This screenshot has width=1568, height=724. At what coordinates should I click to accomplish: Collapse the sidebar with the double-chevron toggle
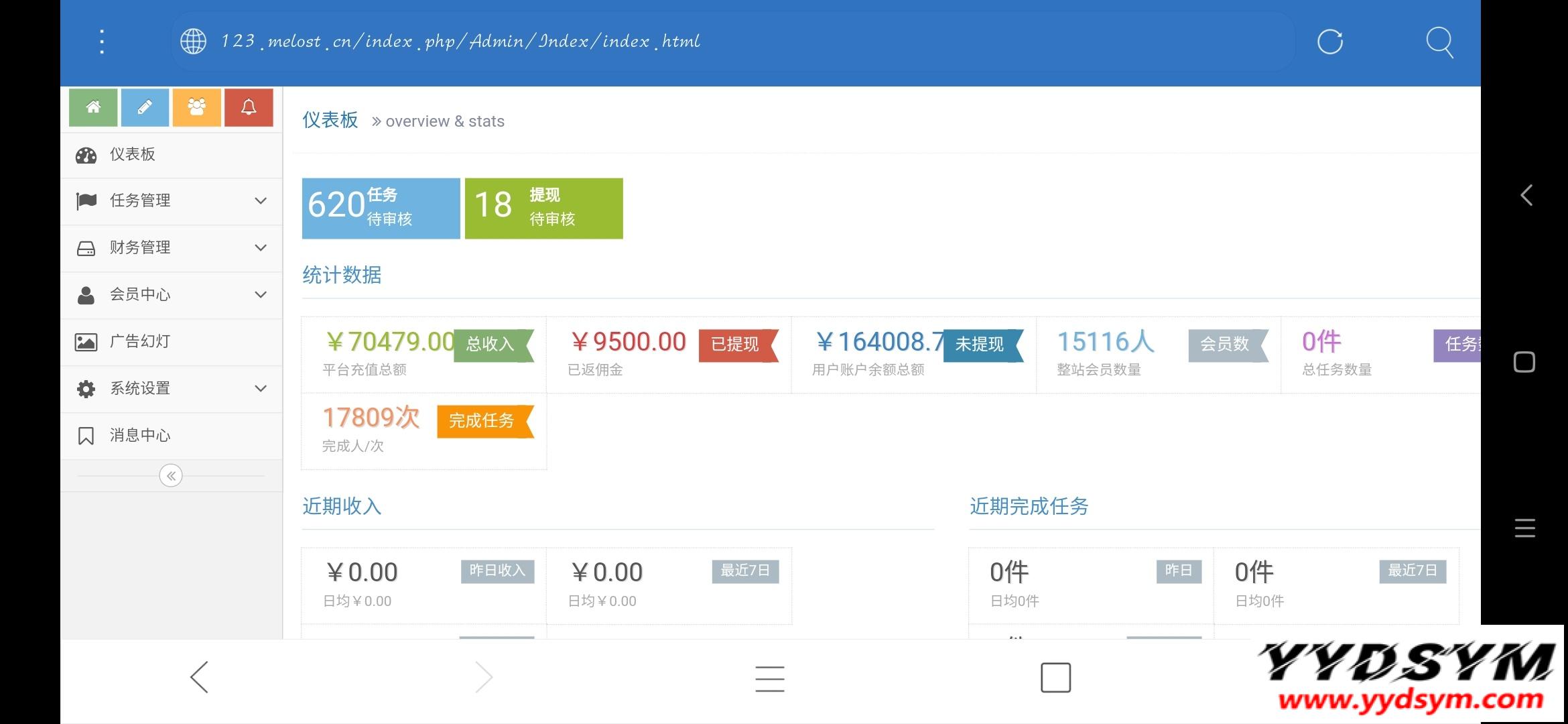(171, 476)
